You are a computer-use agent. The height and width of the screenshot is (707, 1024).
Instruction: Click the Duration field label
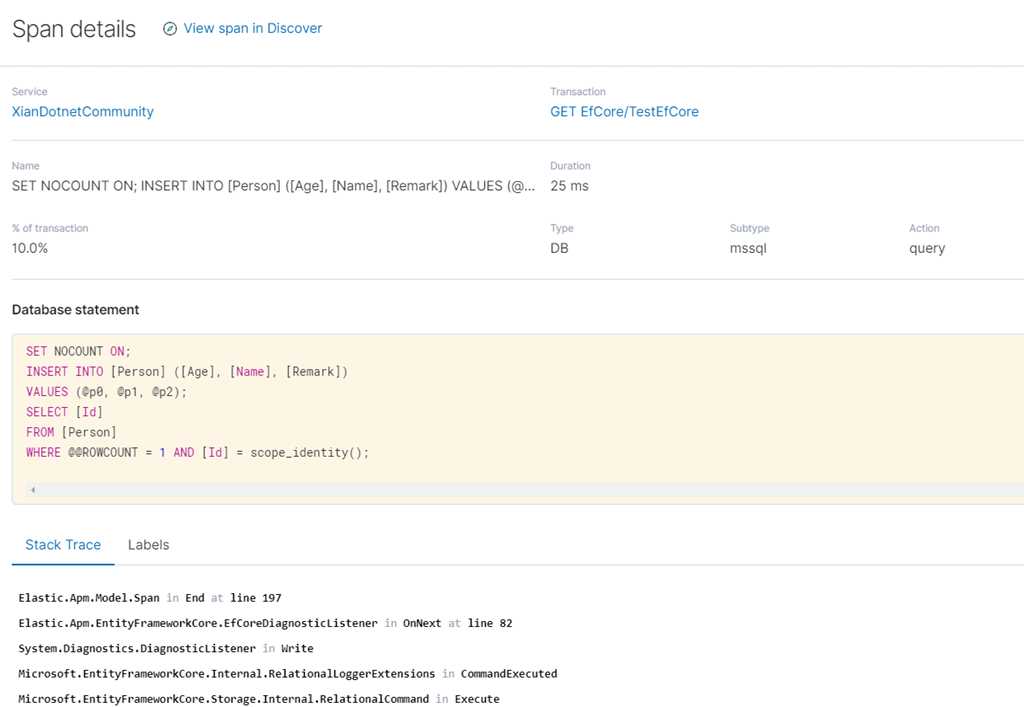coord(570,166)
